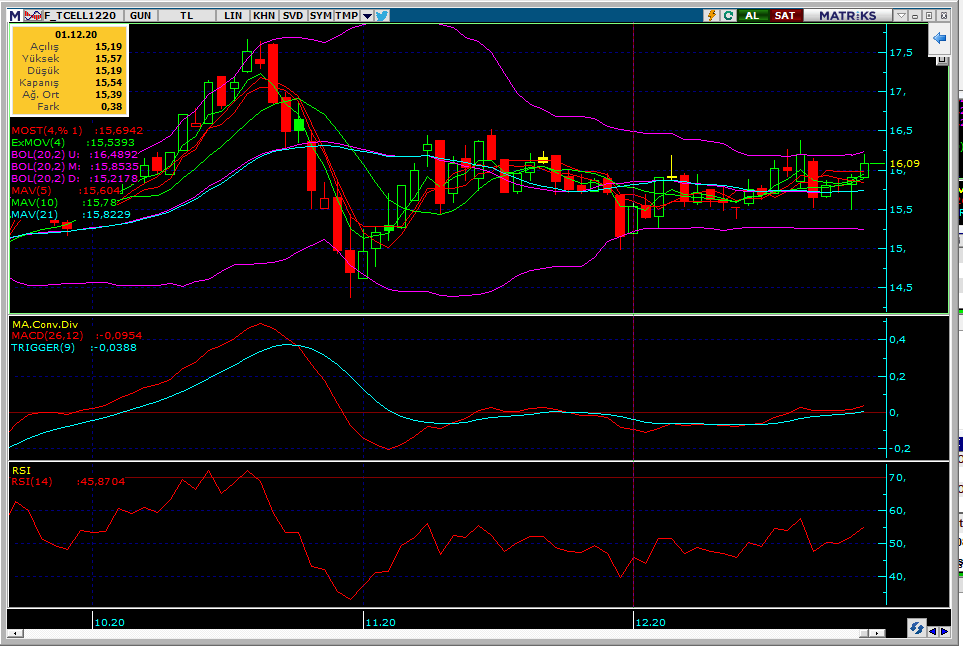Click the horizontal scrollbar right arrow
963x646 pixels.
point(877,633)
